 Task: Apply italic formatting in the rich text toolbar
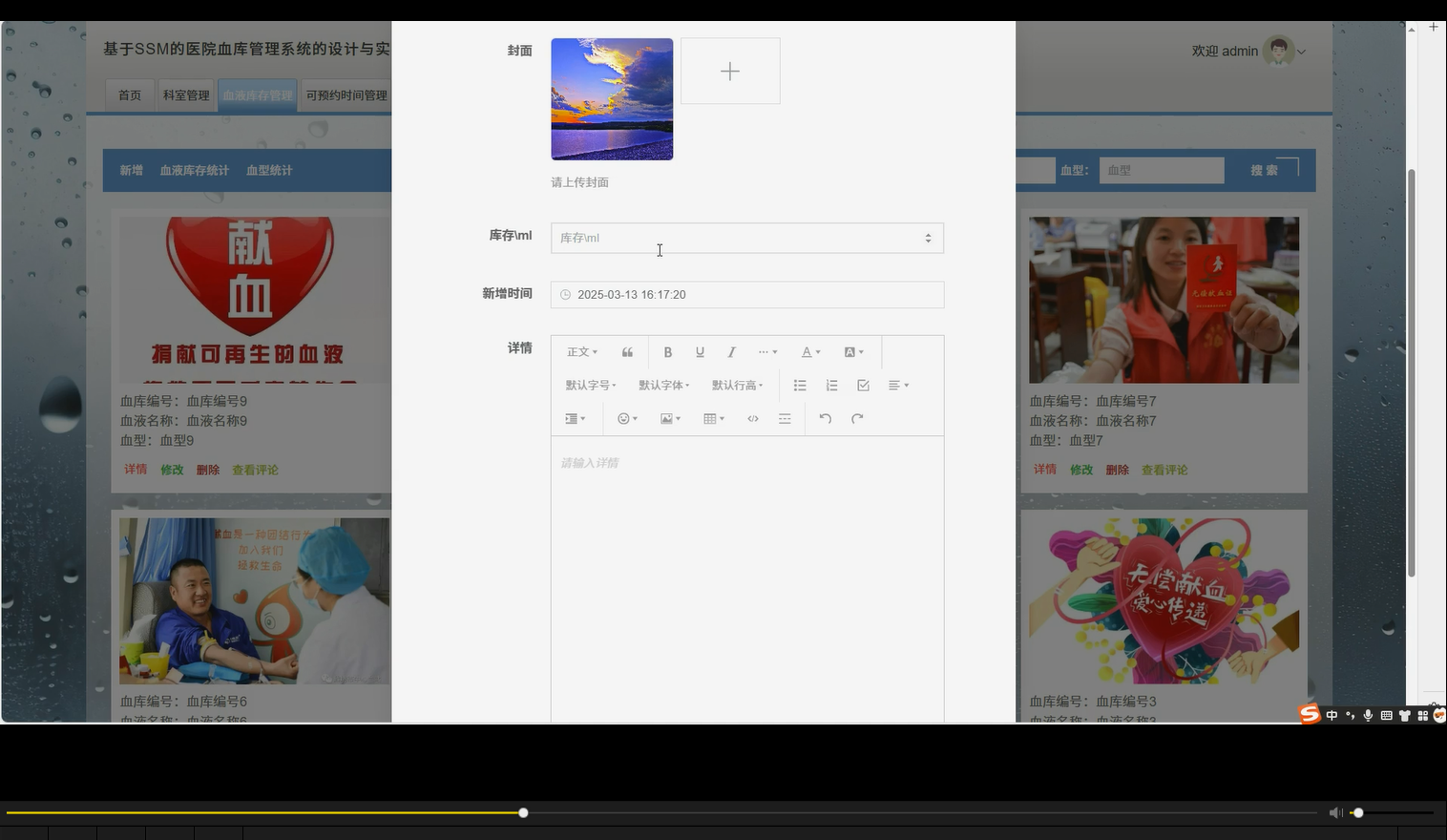coord(731,351)
